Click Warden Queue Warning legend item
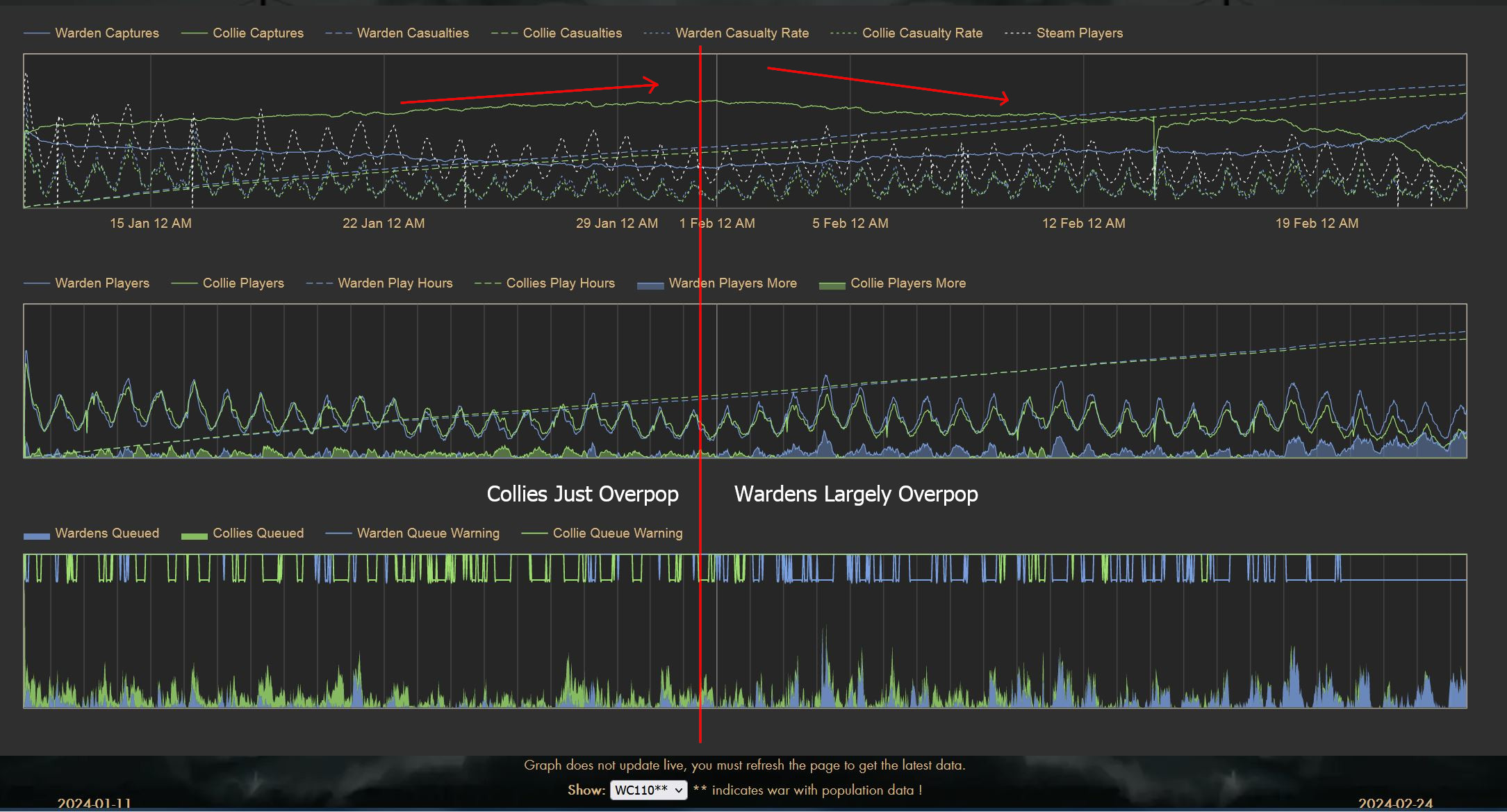 [x=427, y=533]
